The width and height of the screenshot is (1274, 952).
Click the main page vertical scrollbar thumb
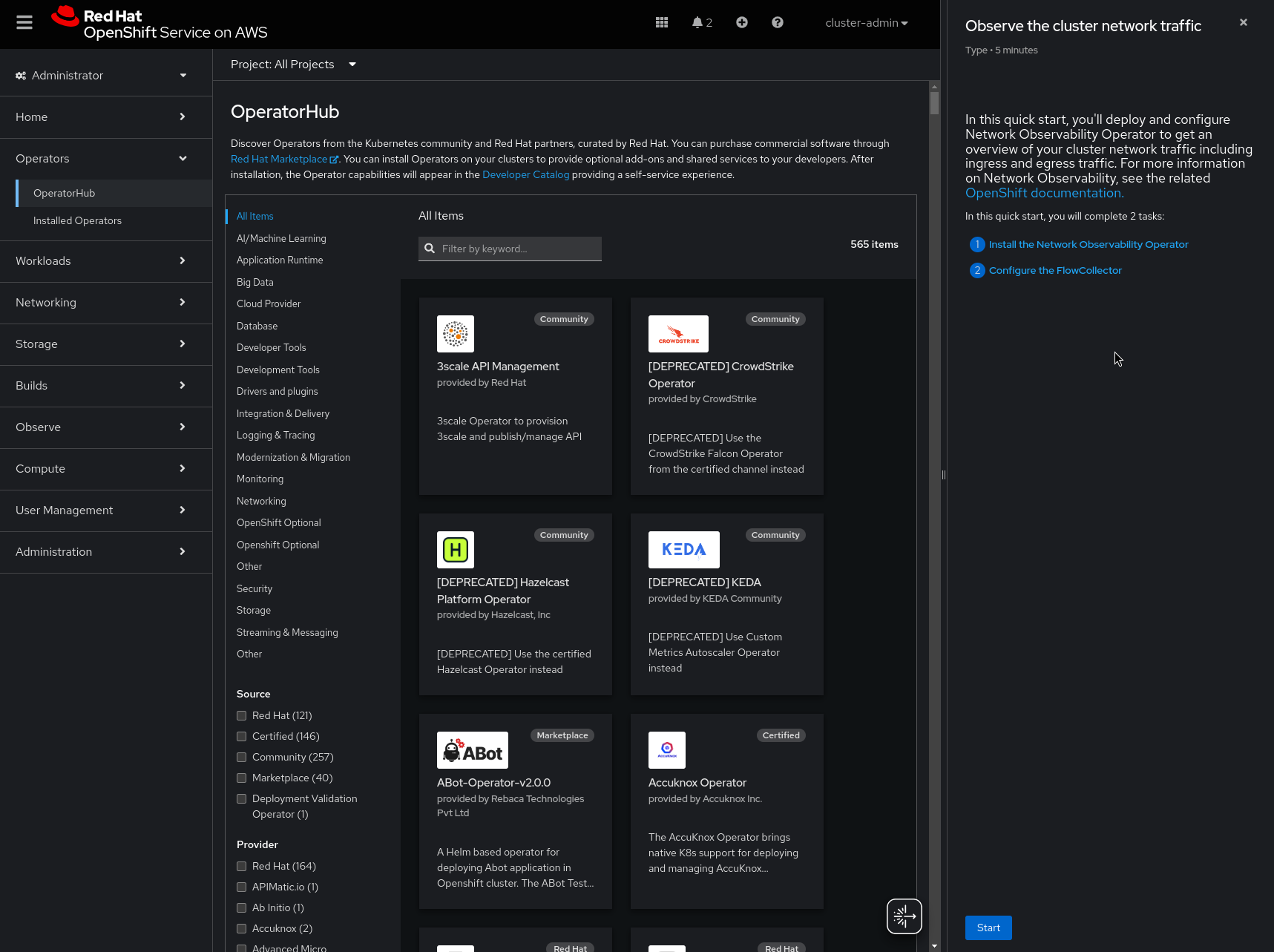pyautogui.click(x=935, y=102)
